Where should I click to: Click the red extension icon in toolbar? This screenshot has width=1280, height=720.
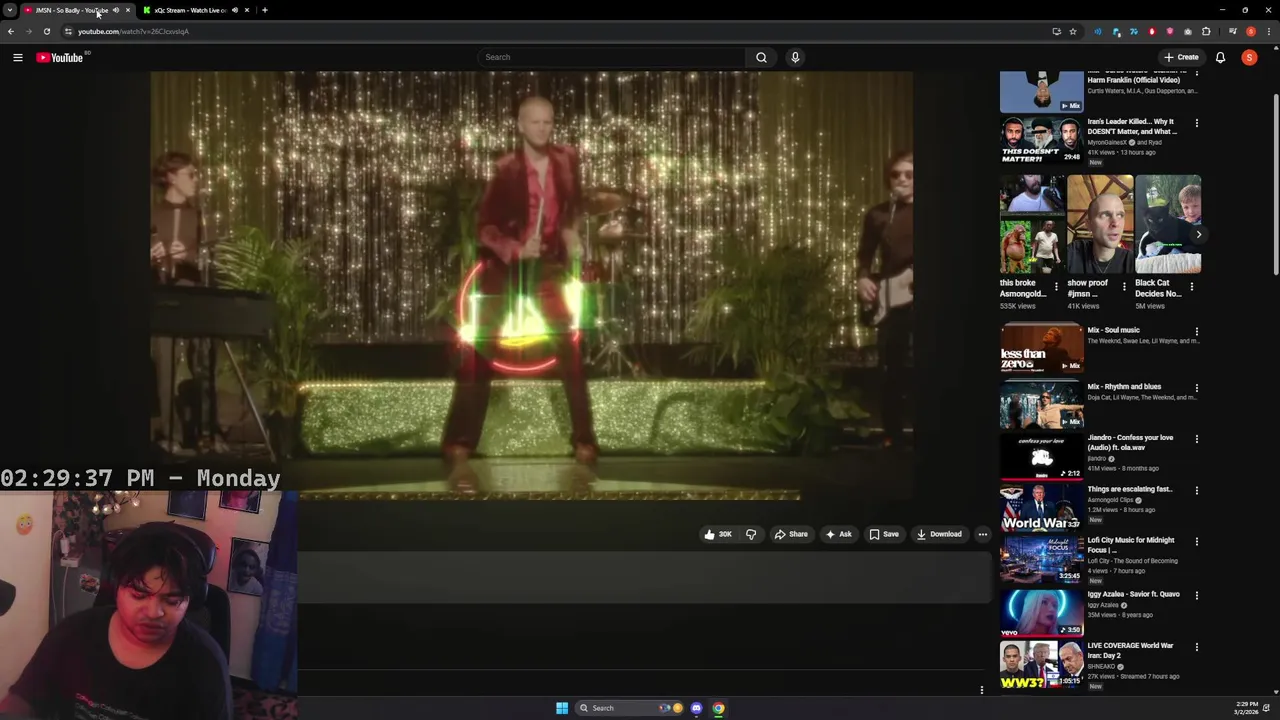pyautogui.click(x=1152, y=31)
